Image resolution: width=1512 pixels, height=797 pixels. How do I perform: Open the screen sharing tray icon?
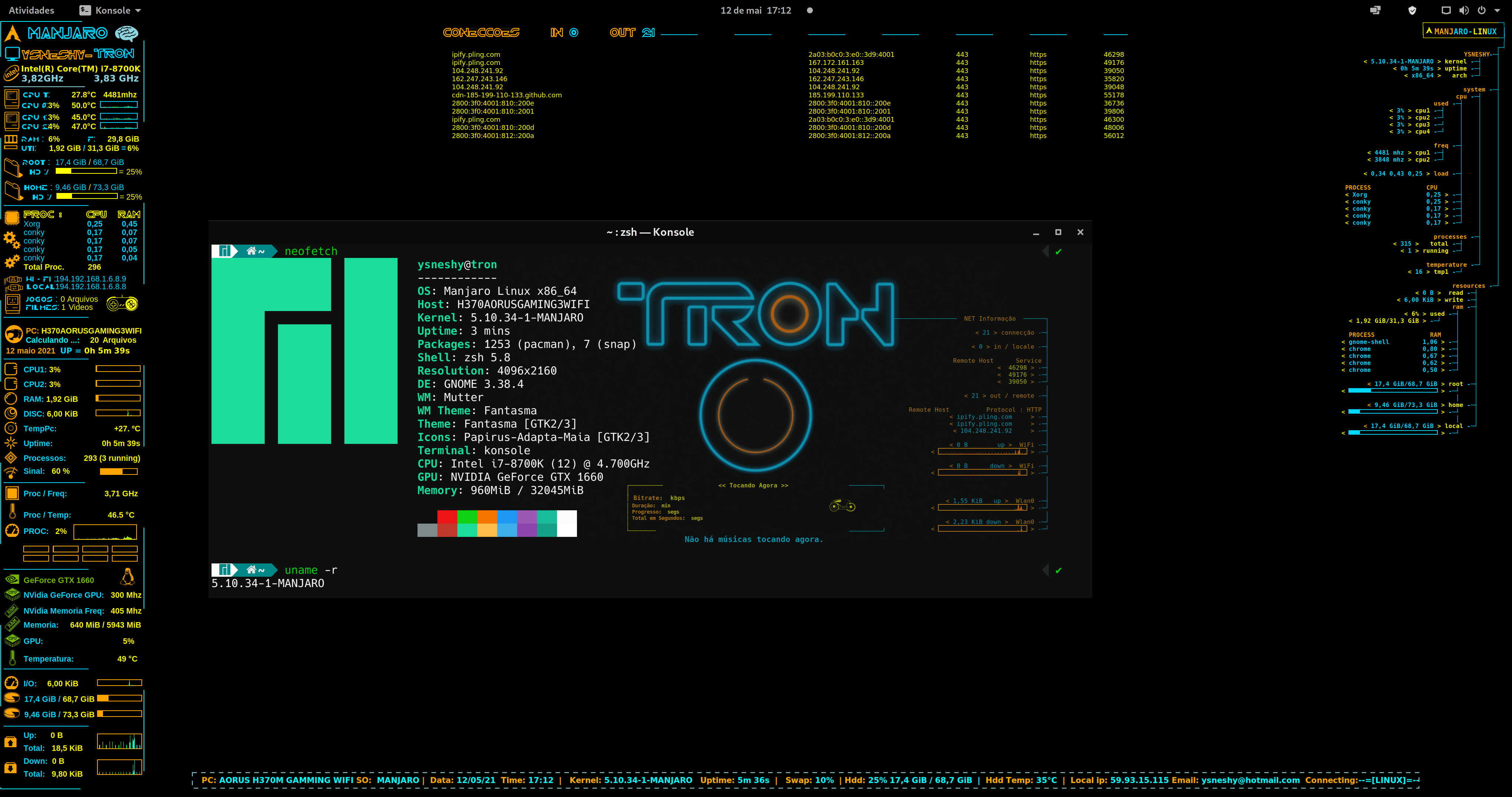[1375, 10]
